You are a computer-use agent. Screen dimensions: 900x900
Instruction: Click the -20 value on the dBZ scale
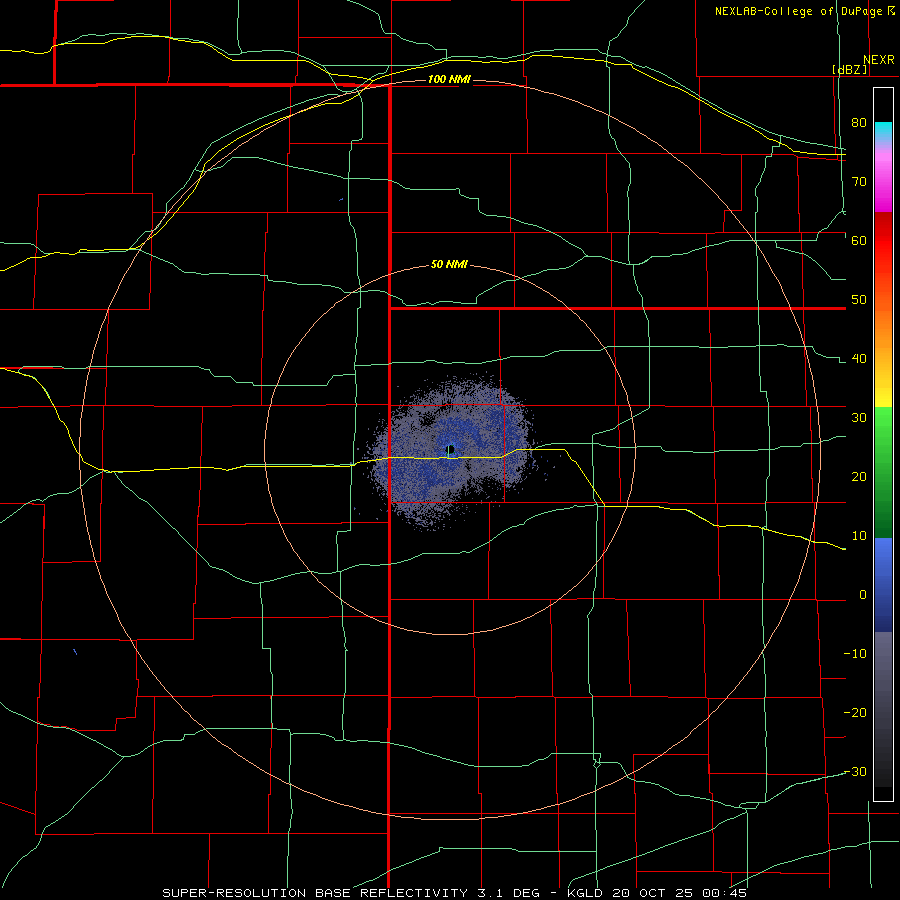click(x=855, y=712)
